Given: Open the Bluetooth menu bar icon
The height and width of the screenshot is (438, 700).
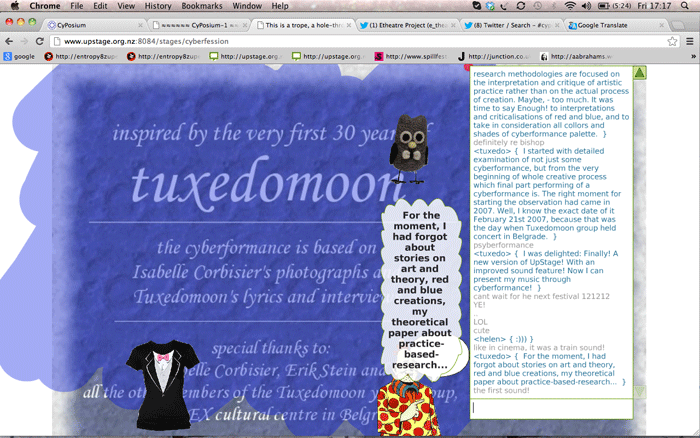Looking at the screenshot, I should (x=554, y=6).
